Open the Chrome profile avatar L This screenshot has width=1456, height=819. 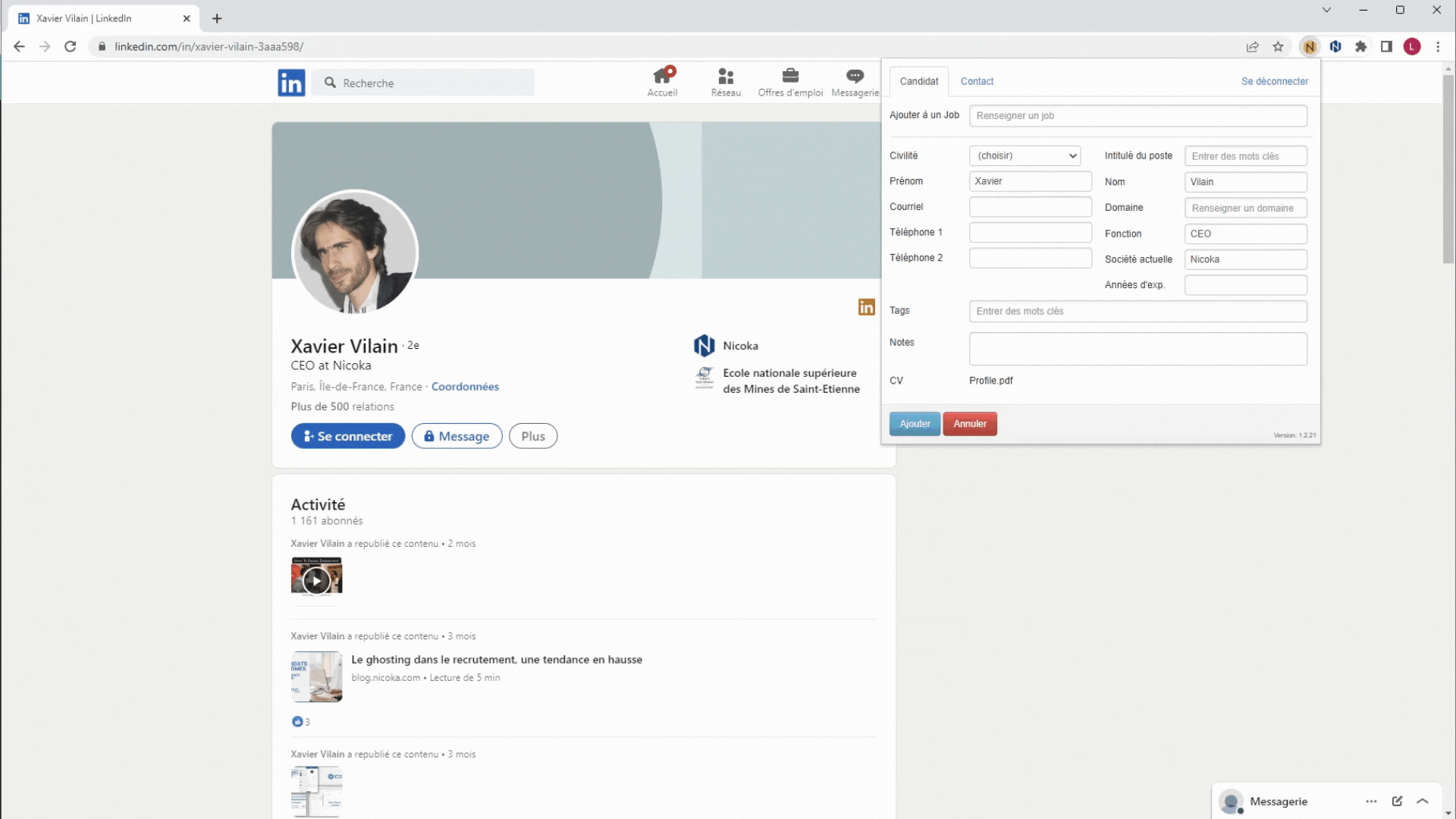click(1412, 46)
